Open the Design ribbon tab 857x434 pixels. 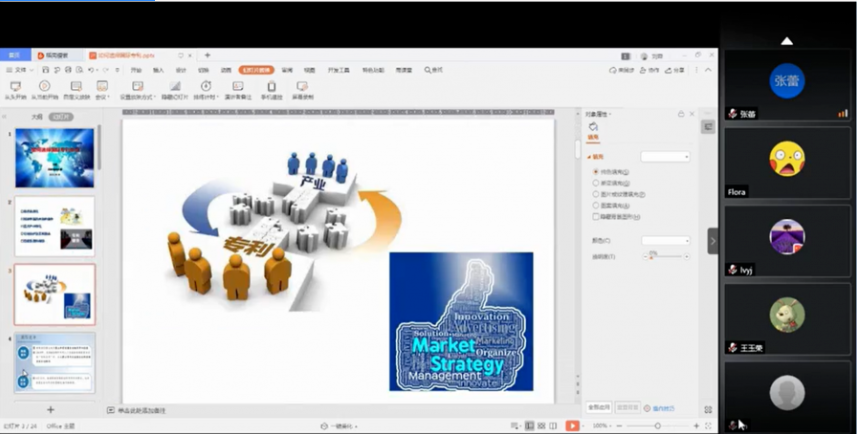(181, 71)
